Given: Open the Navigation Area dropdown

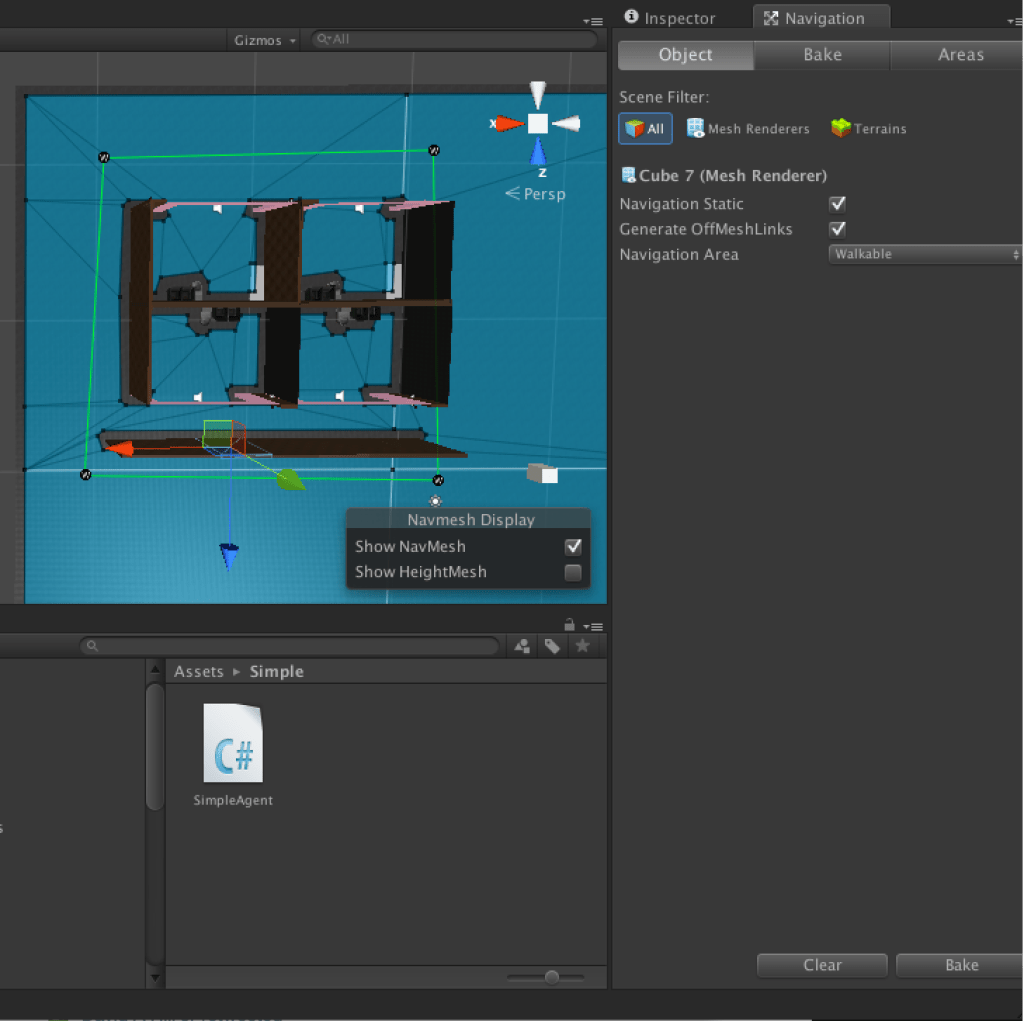Looking at the screenshot, I should click(x=925, y=255).
